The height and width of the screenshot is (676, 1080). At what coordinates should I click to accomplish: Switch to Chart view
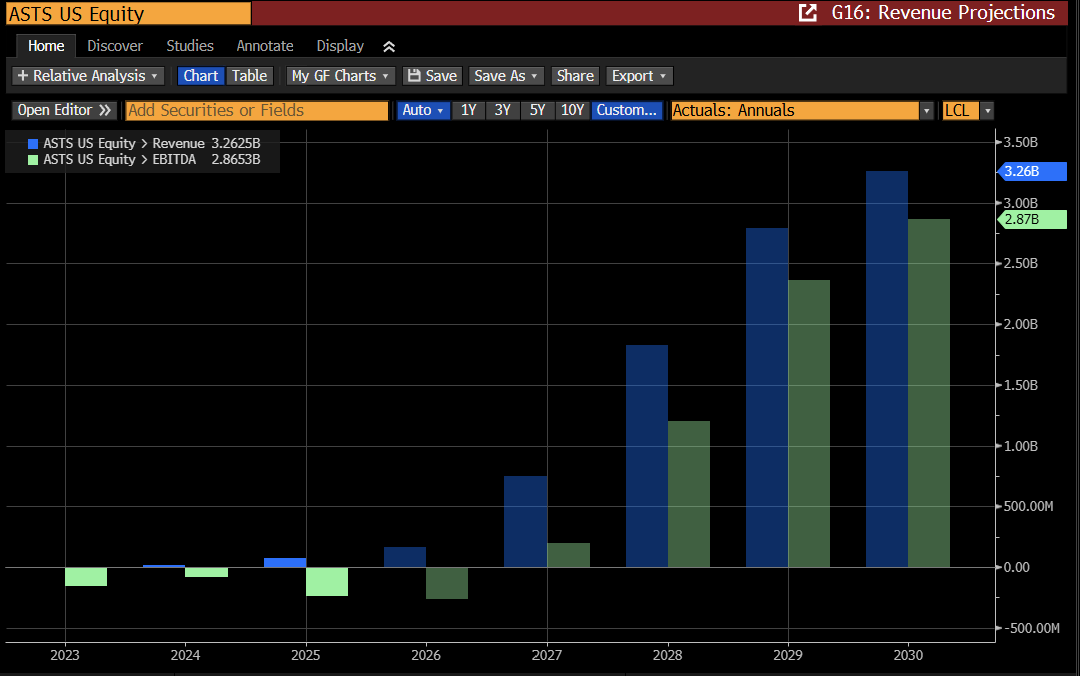pos(200,76)
